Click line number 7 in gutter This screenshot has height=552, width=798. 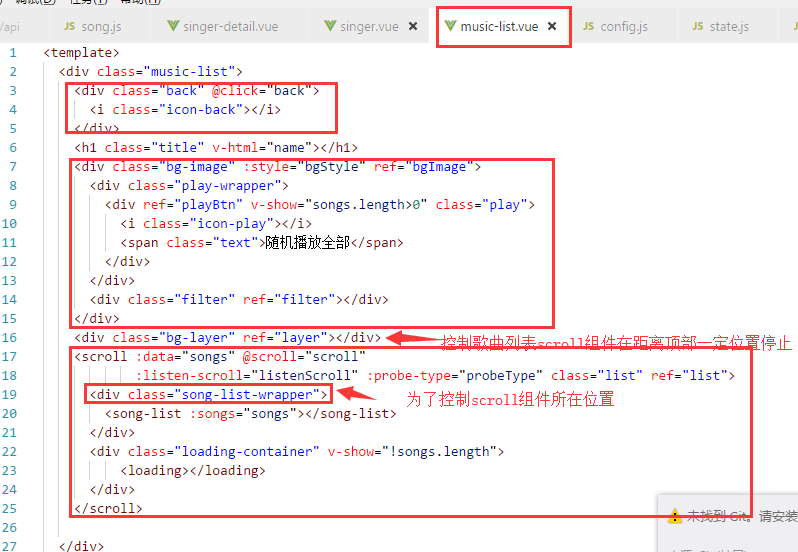coord(13,167)
